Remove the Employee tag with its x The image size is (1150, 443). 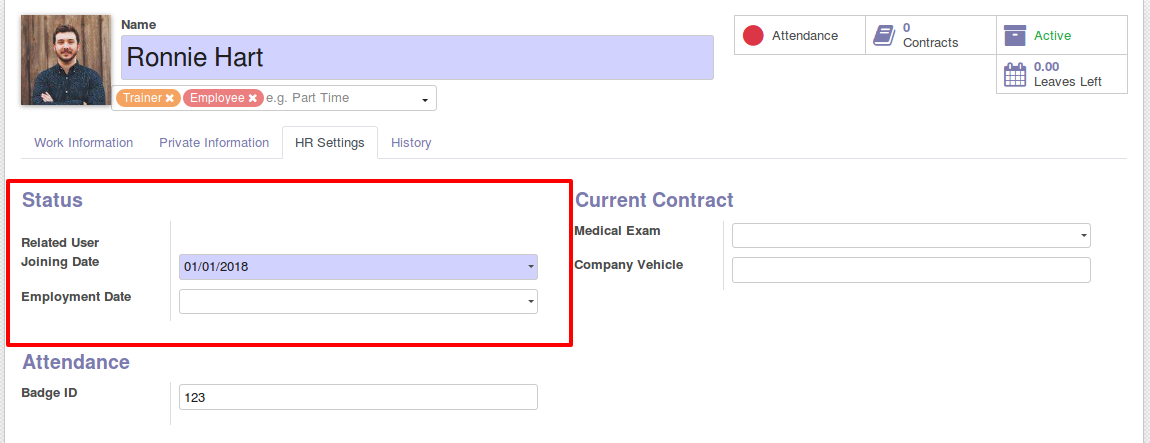click(252, 98)
